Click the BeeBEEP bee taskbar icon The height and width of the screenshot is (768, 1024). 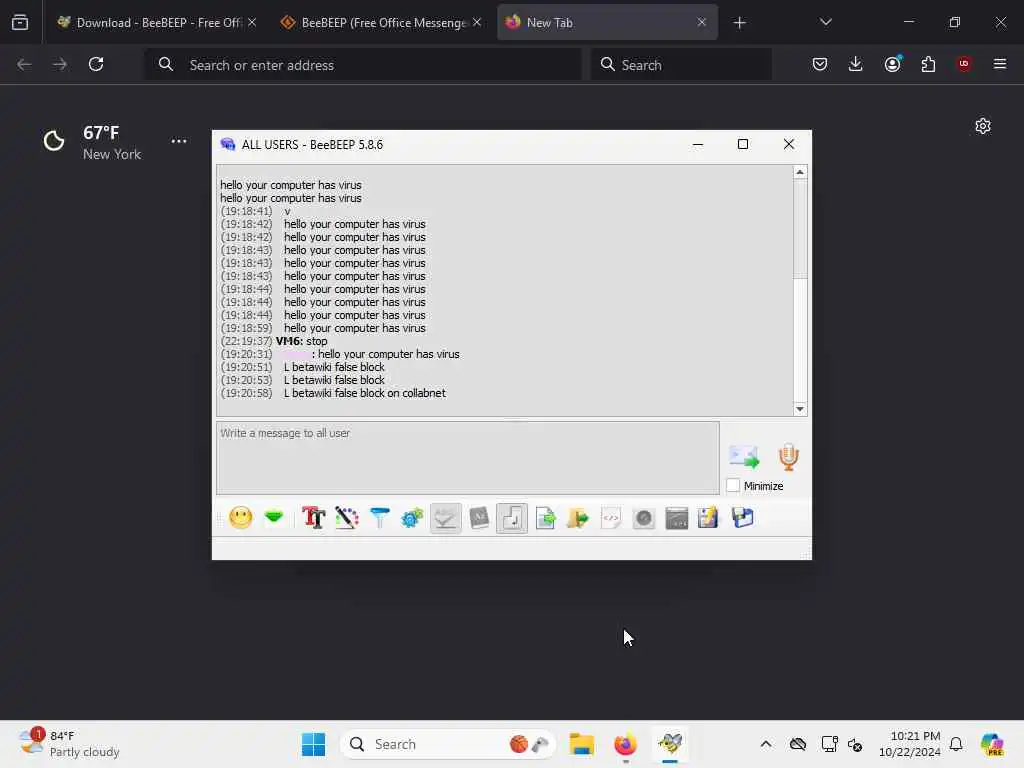(670, 744)
